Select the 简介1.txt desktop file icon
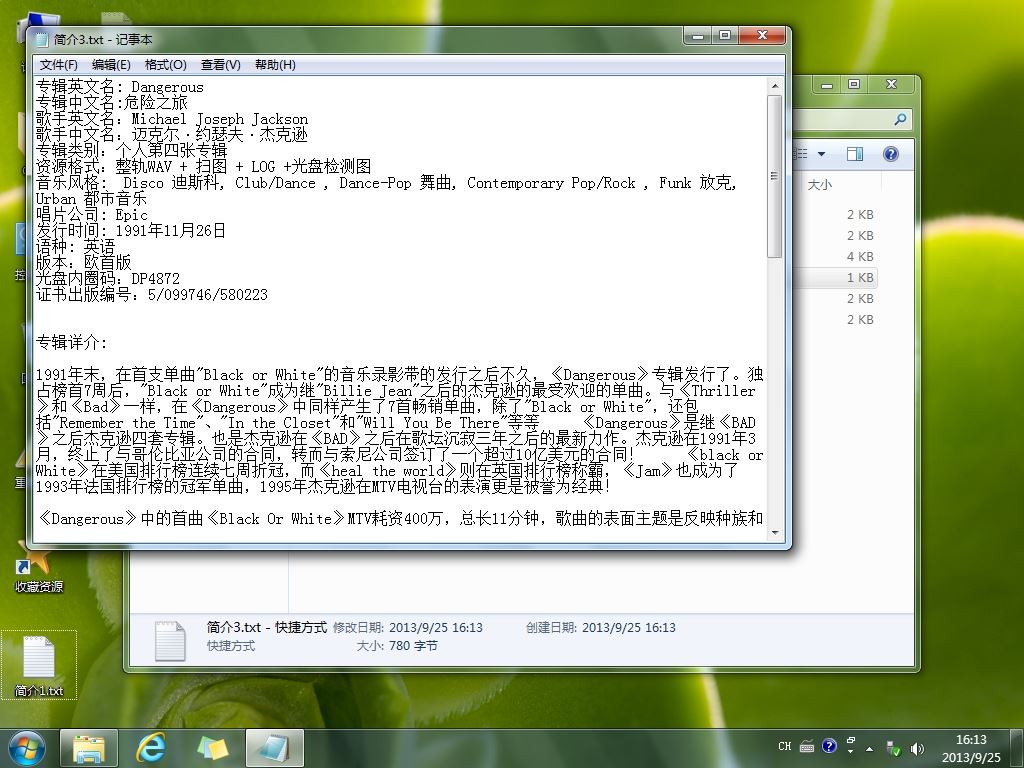 pyautogui.click(x=39, y=665)
